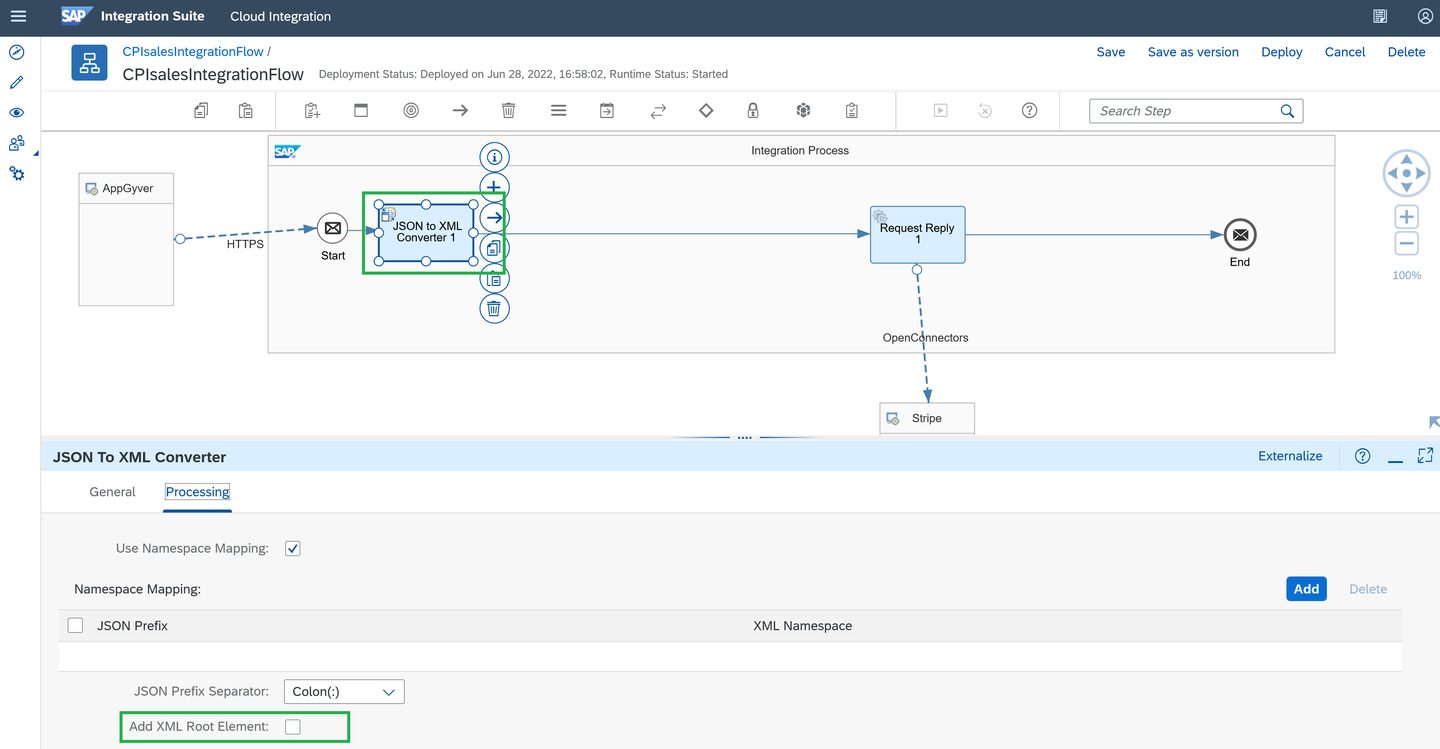Click help icon in JSON To XML panel
This screenshot has height=749, width=1440.
1362,456
